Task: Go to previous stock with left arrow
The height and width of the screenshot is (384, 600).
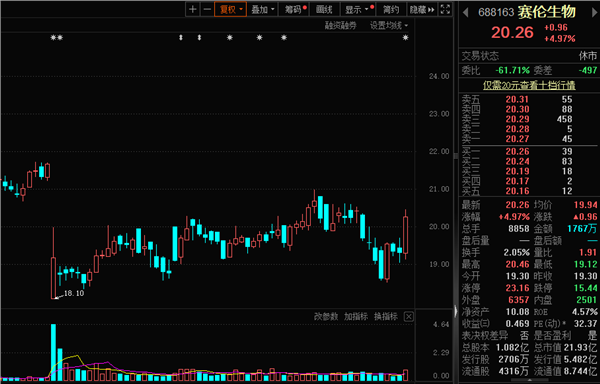Action: pyautogui.click(x=465, y=13)
